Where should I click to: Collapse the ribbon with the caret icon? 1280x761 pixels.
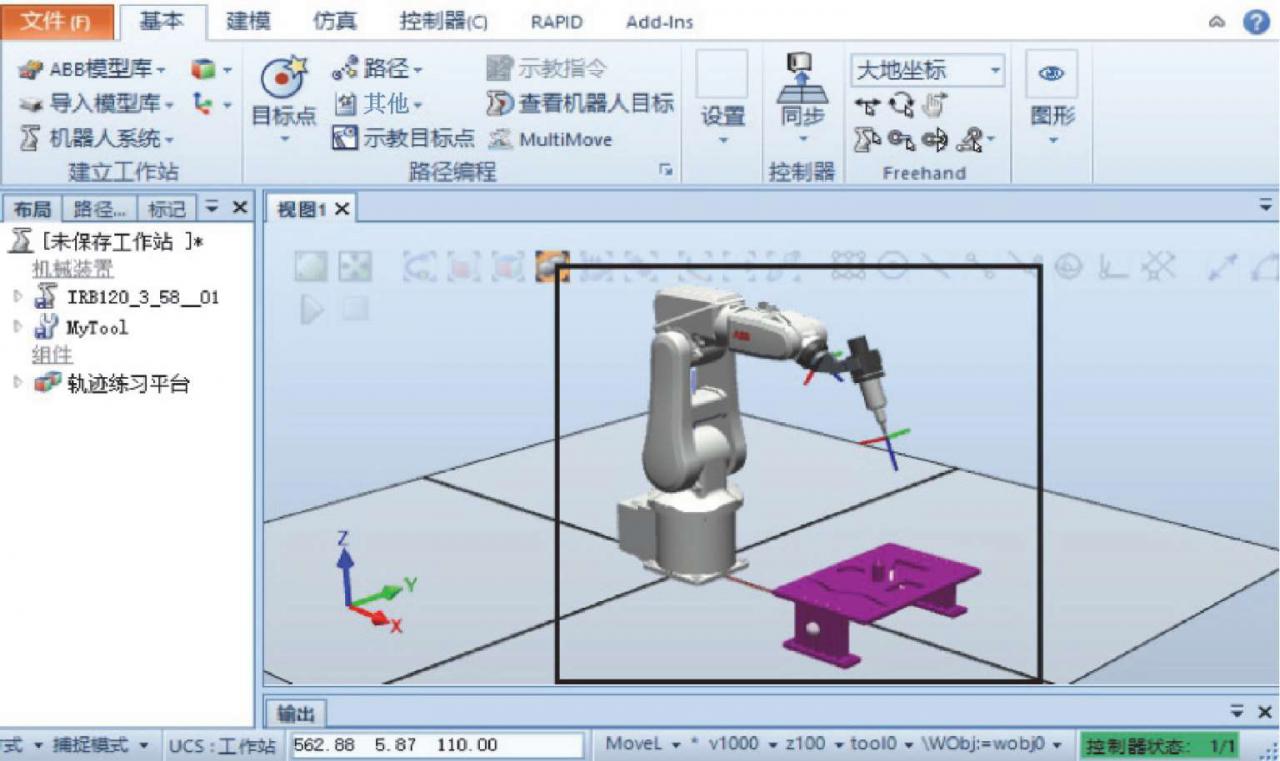1216,22
